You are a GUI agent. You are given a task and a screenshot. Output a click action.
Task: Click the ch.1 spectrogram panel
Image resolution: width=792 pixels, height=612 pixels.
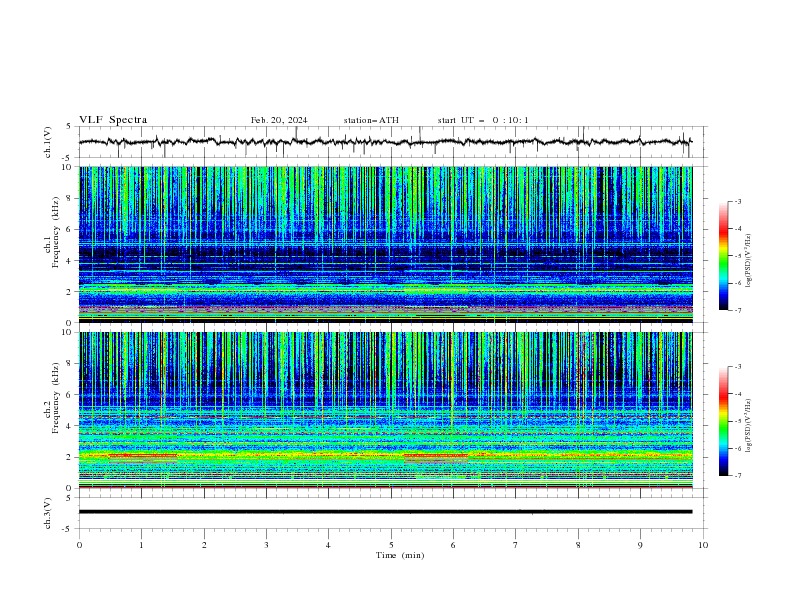click(385, 244)
